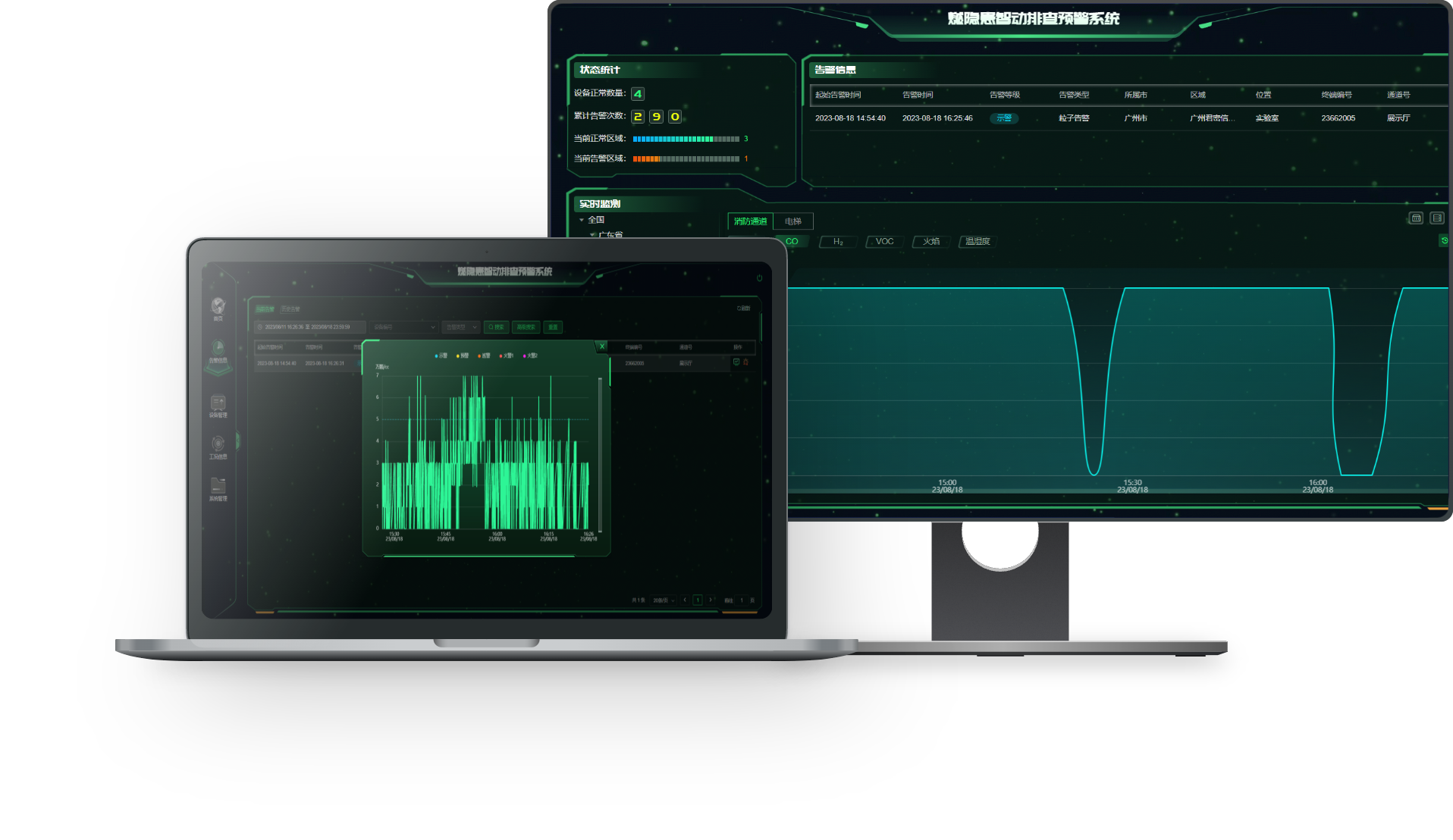
Task: Click the list view icon on monitor
Action: pyautogui.click(x=1436, y=218)
